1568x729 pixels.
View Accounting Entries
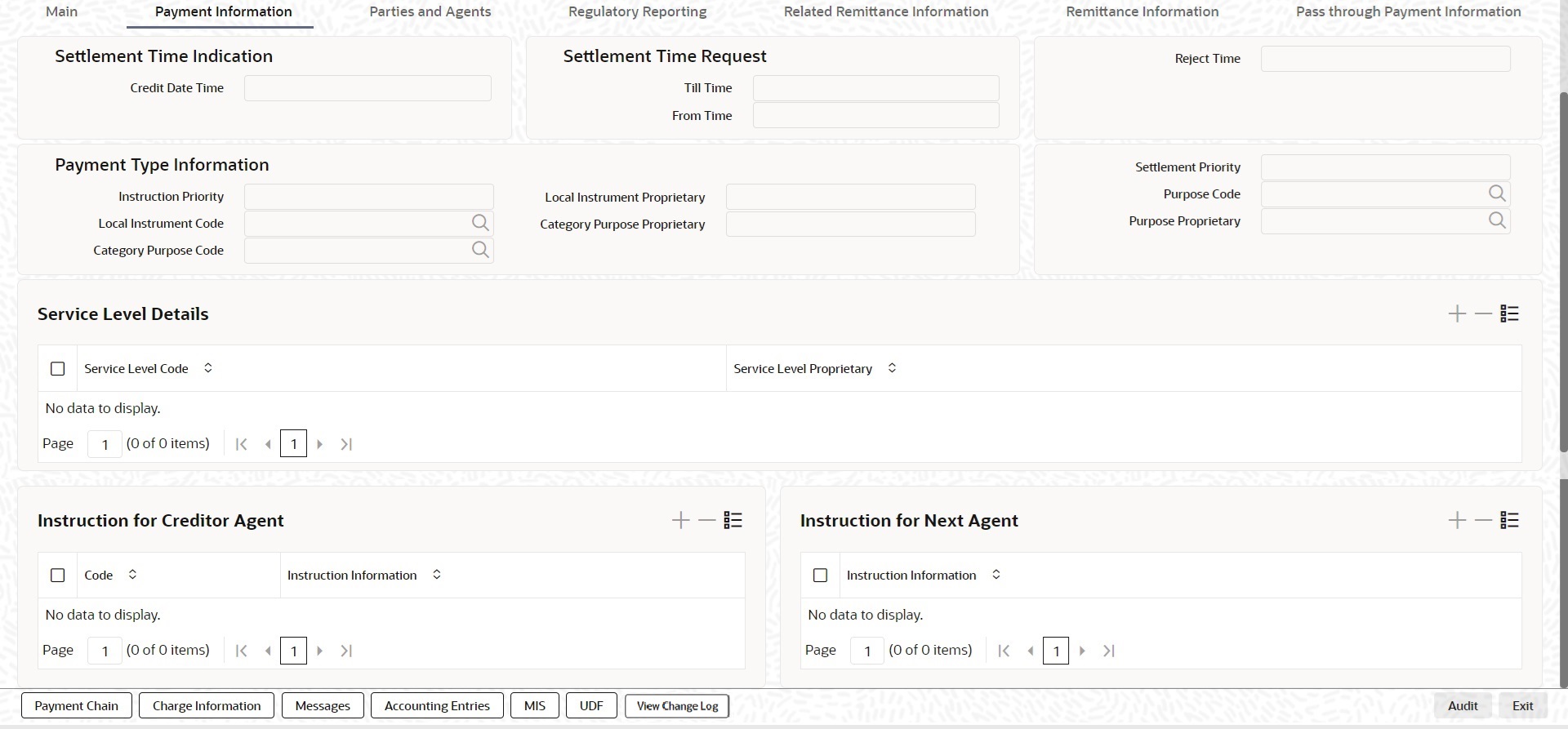click(437, 706)
